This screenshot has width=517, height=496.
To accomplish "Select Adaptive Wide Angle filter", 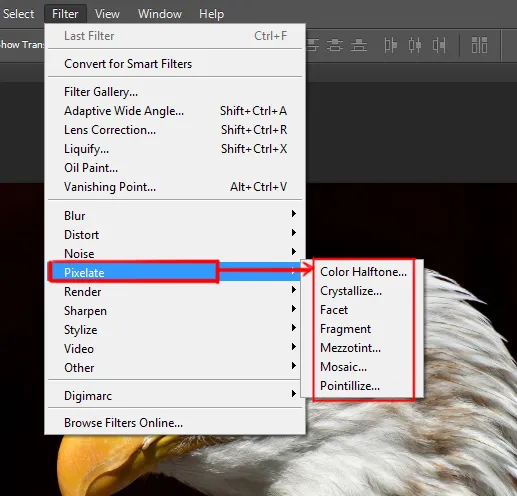I will [x=175, y=111].
